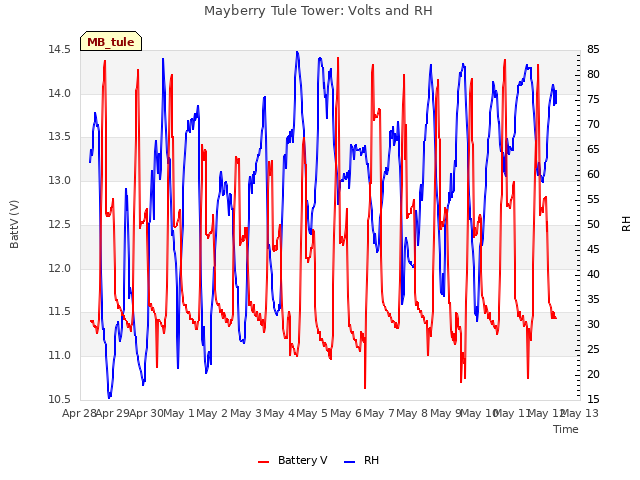Click the Apr 29 date label
This screenshot has width=640, height=480.
click(113, 414)
